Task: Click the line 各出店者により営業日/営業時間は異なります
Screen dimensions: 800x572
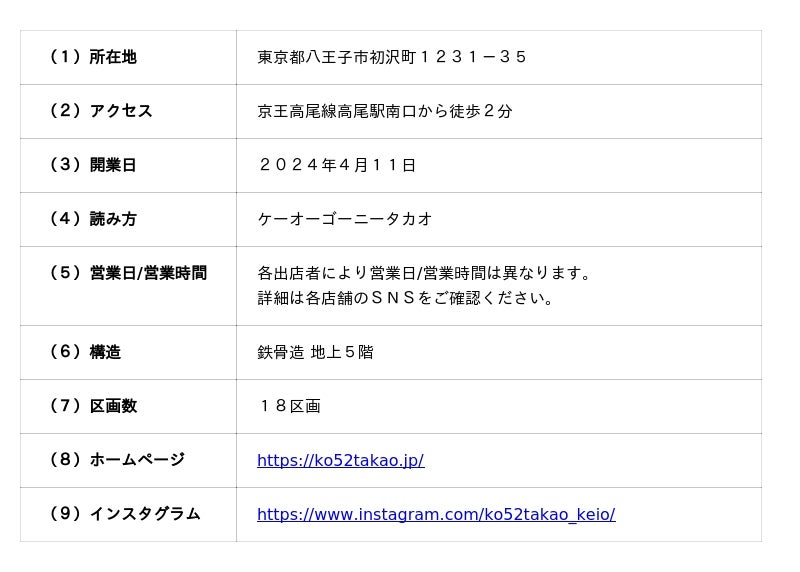Action: 425,273
